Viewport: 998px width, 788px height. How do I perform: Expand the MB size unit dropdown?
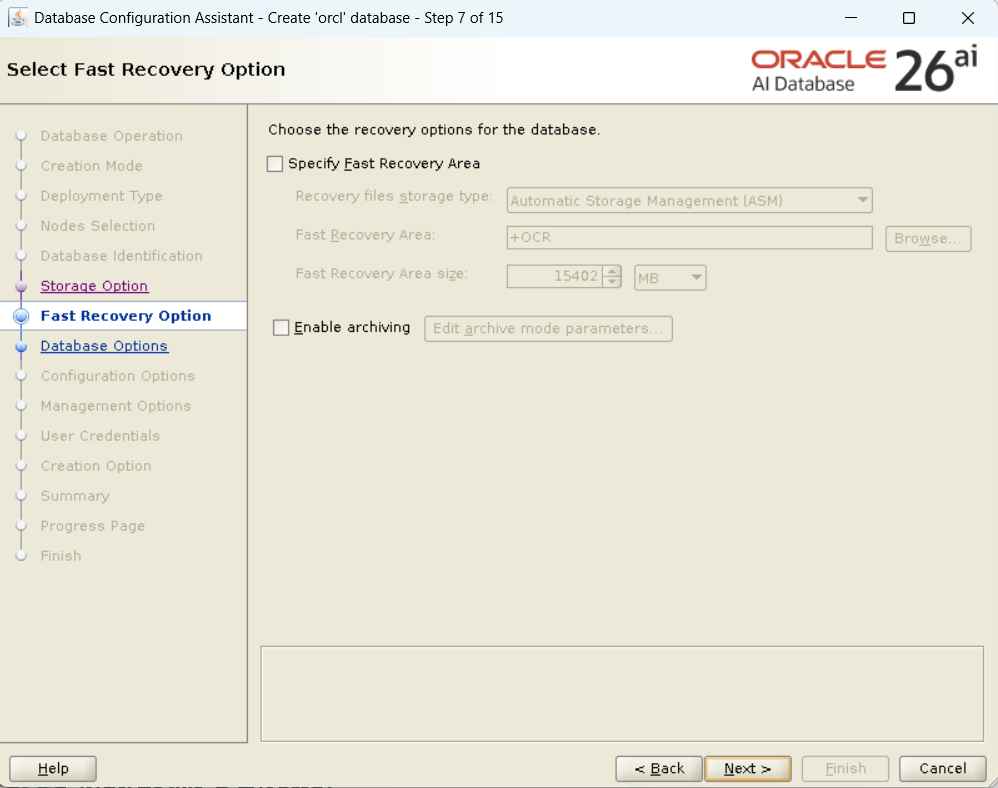670,278
